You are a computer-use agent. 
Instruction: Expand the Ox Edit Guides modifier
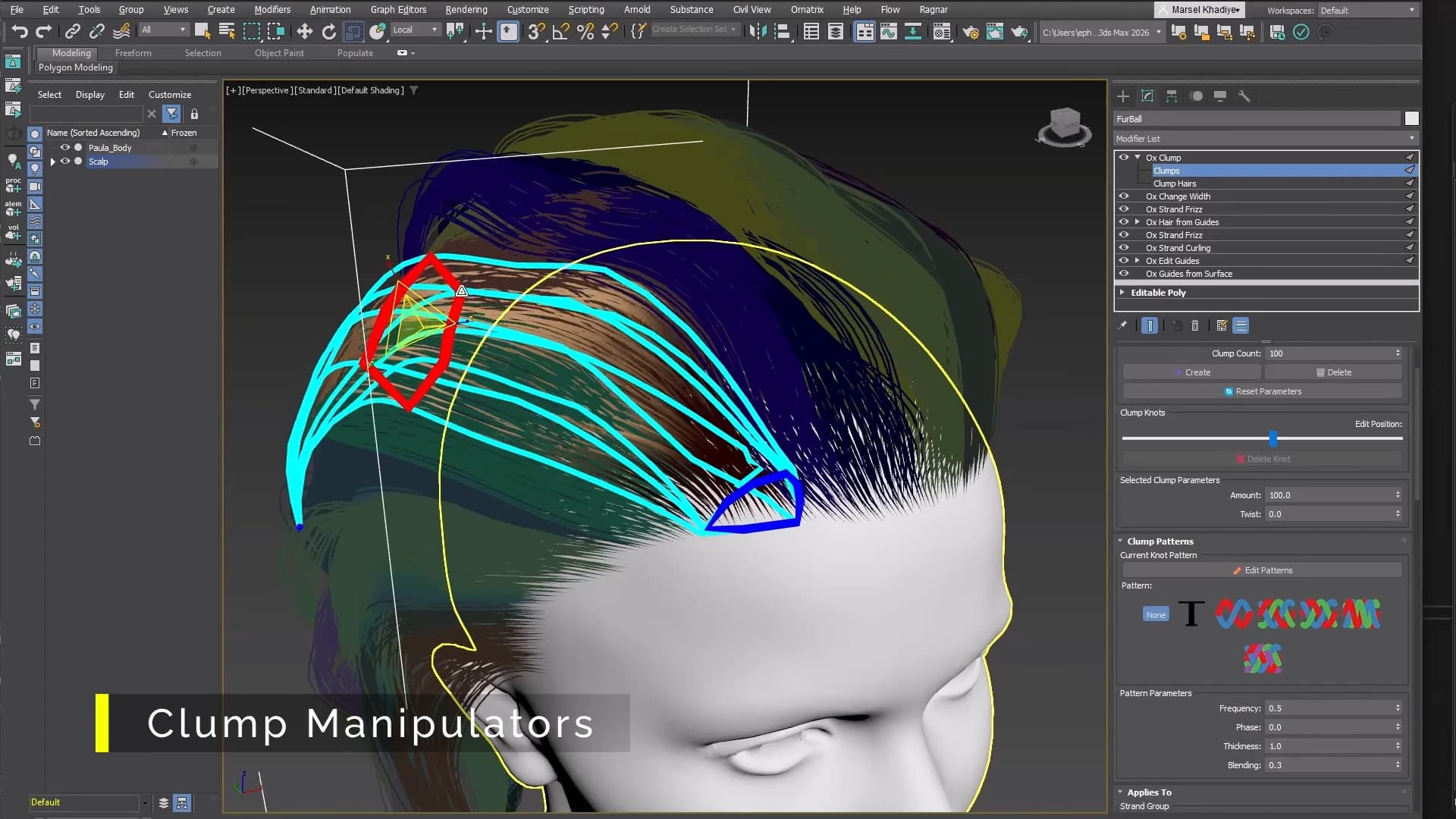tap(1137, 260)
